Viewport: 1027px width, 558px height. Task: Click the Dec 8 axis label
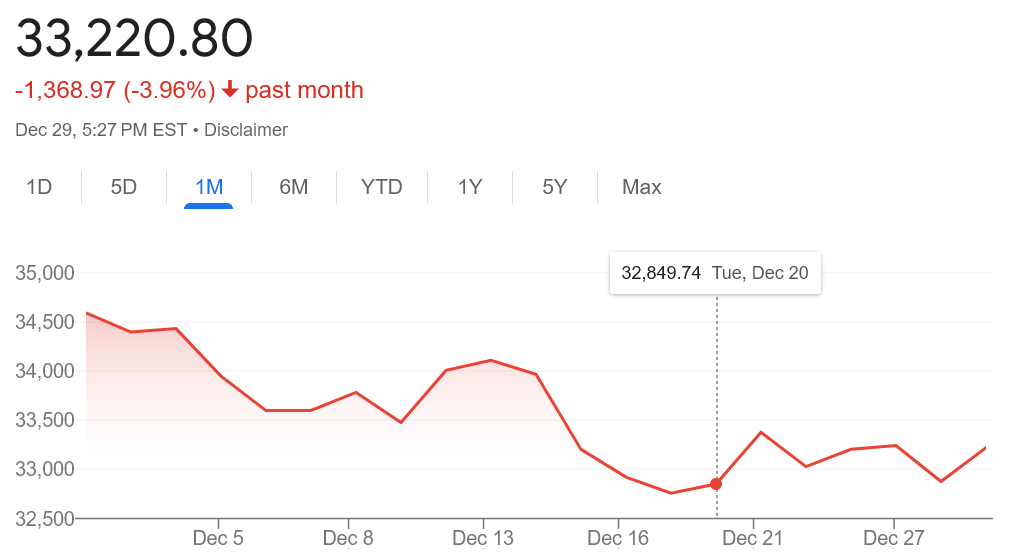point(348,538)
